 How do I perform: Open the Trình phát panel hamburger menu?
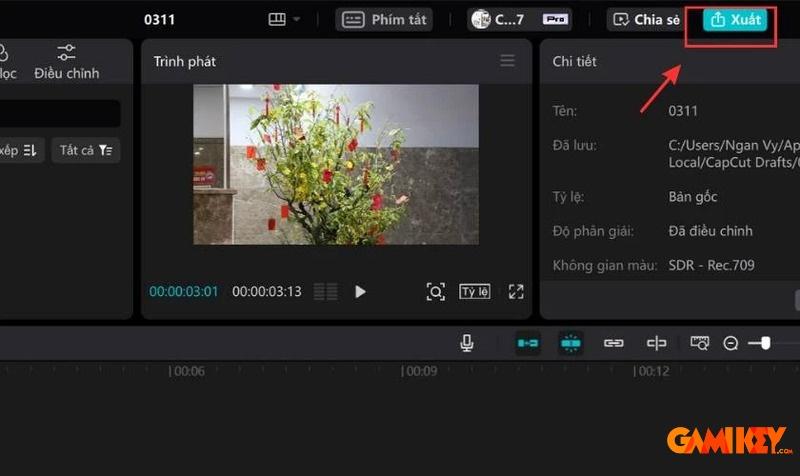(508, 61)
